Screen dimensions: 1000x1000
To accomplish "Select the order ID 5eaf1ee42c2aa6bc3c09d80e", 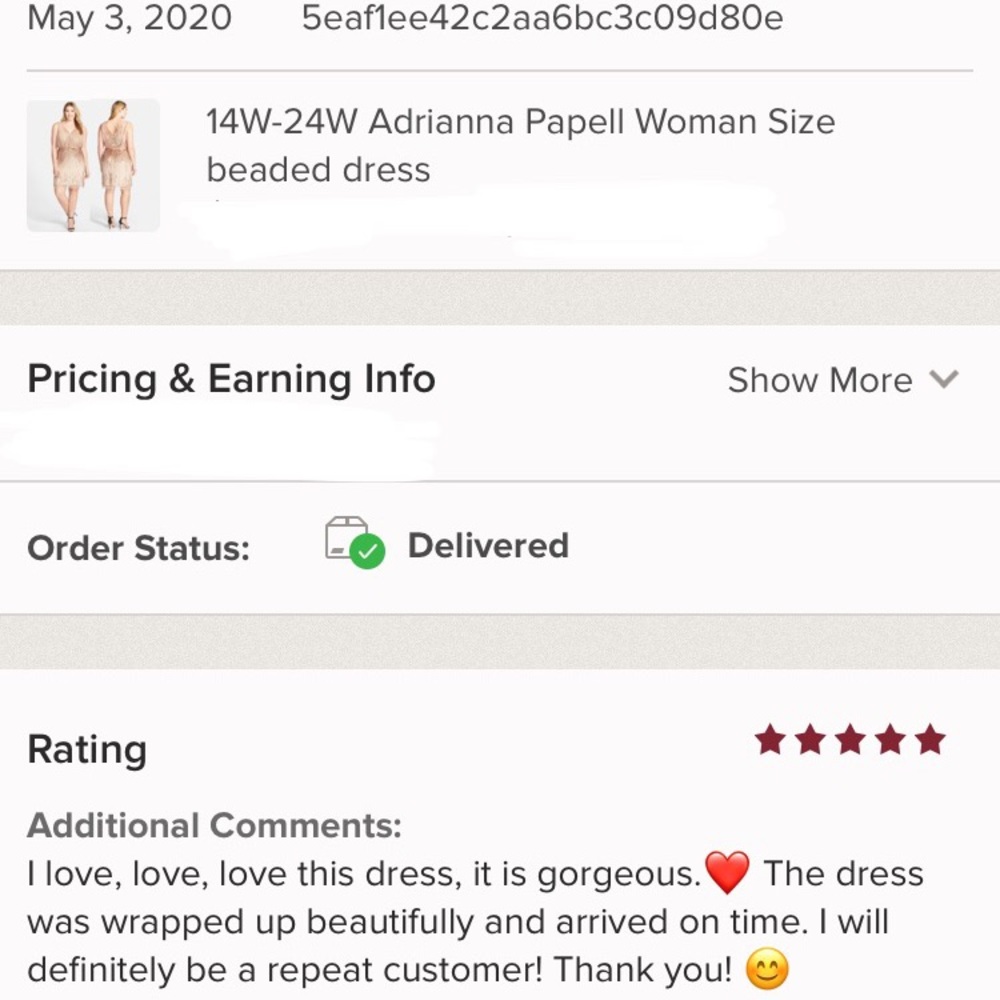I will (x=543, y=18).
